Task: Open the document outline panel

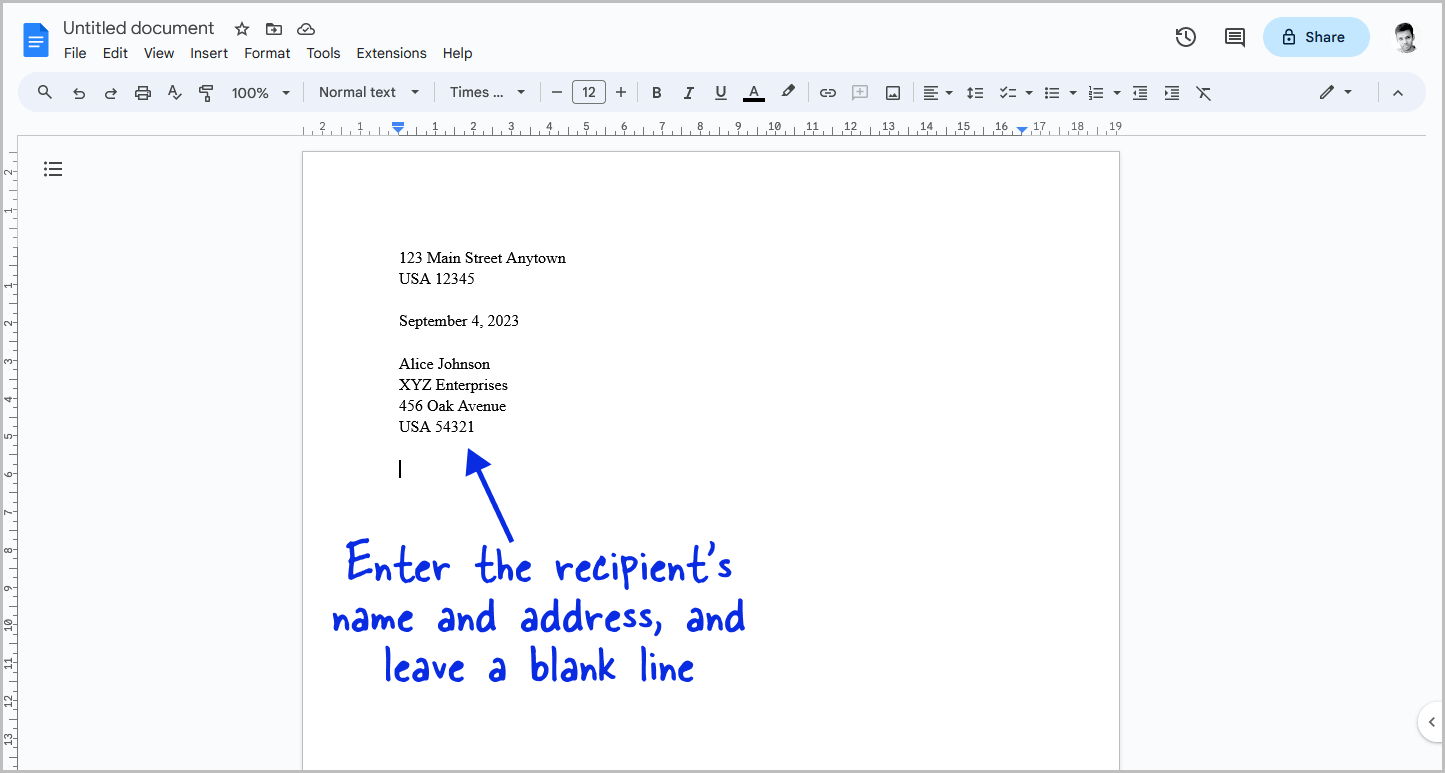Action: pos(53,169)
